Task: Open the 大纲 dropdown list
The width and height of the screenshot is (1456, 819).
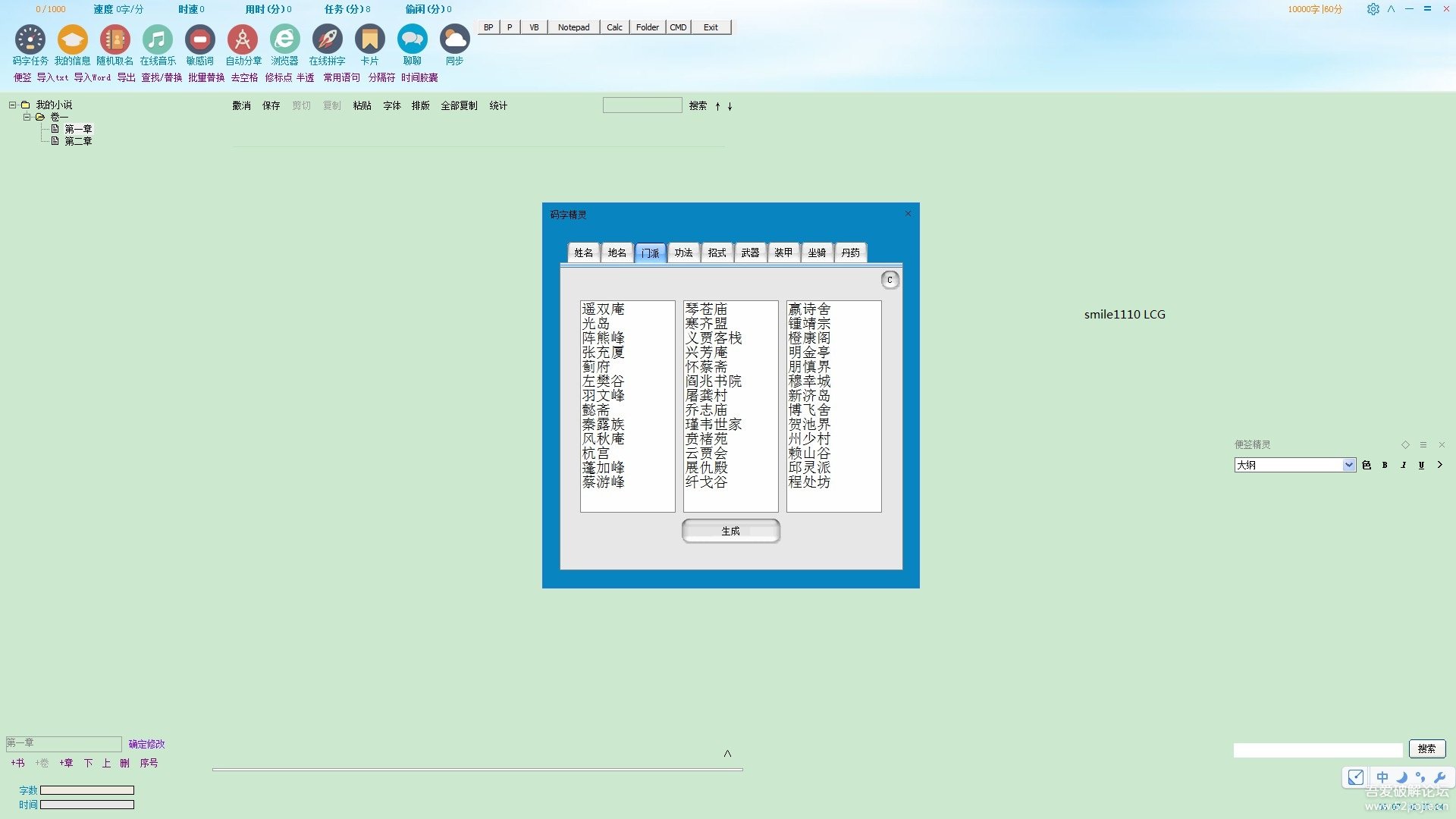Action: [x=1348, y=465]
